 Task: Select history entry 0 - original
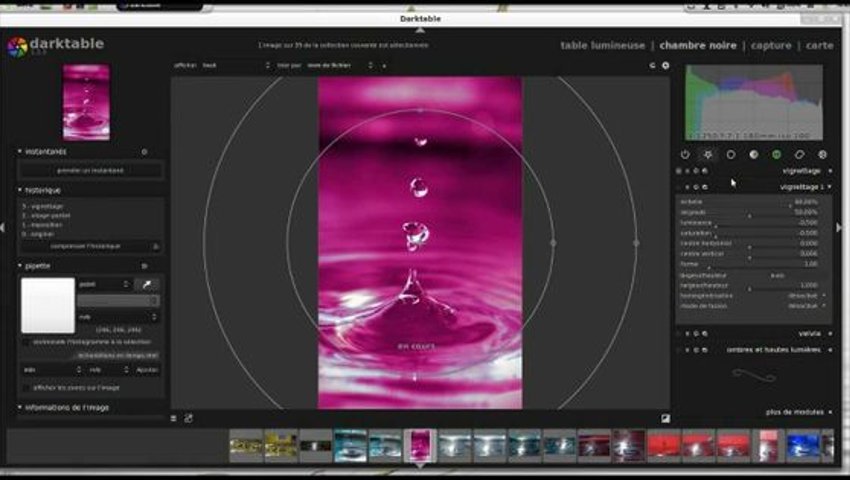tap(38, 234)
